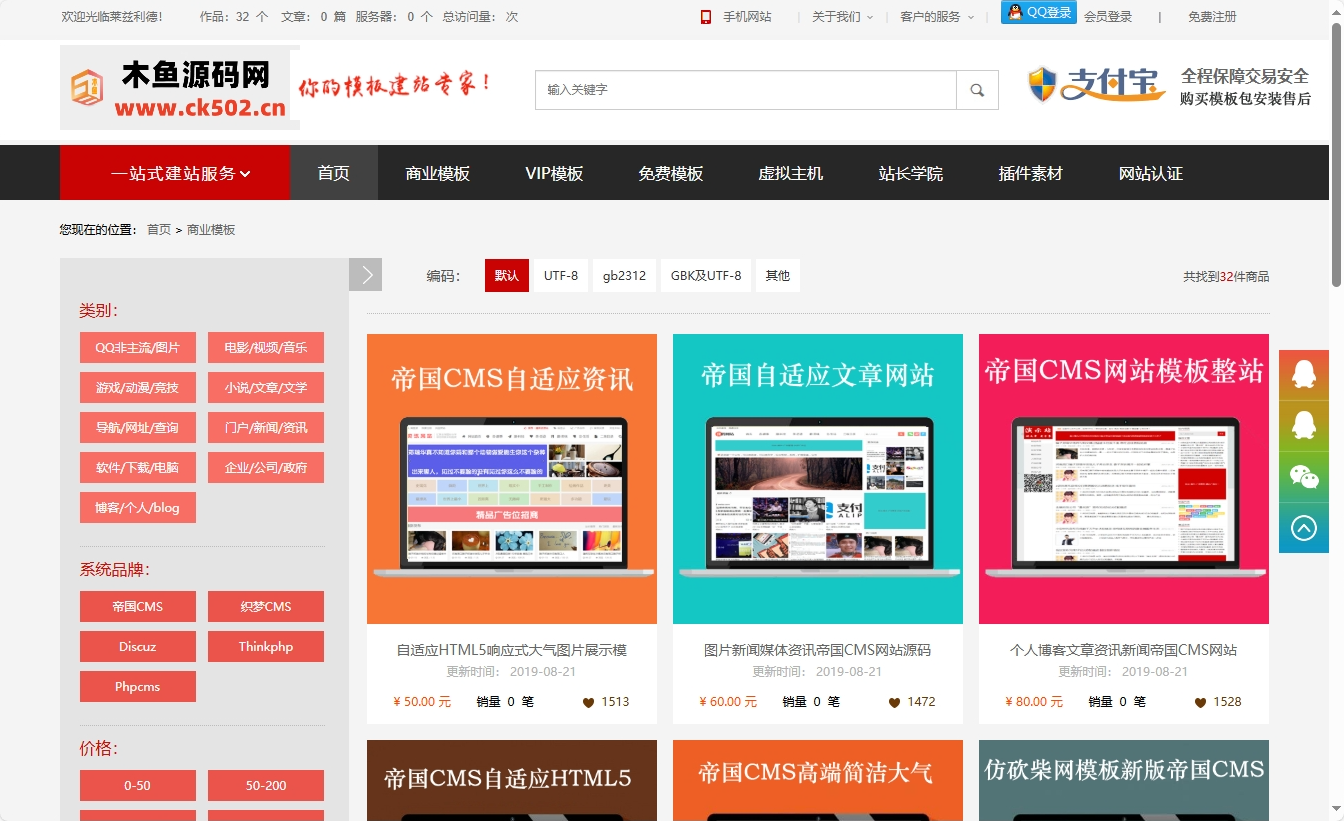
Task: Filter by brand 织梦CMS
Action: [266, 607]
